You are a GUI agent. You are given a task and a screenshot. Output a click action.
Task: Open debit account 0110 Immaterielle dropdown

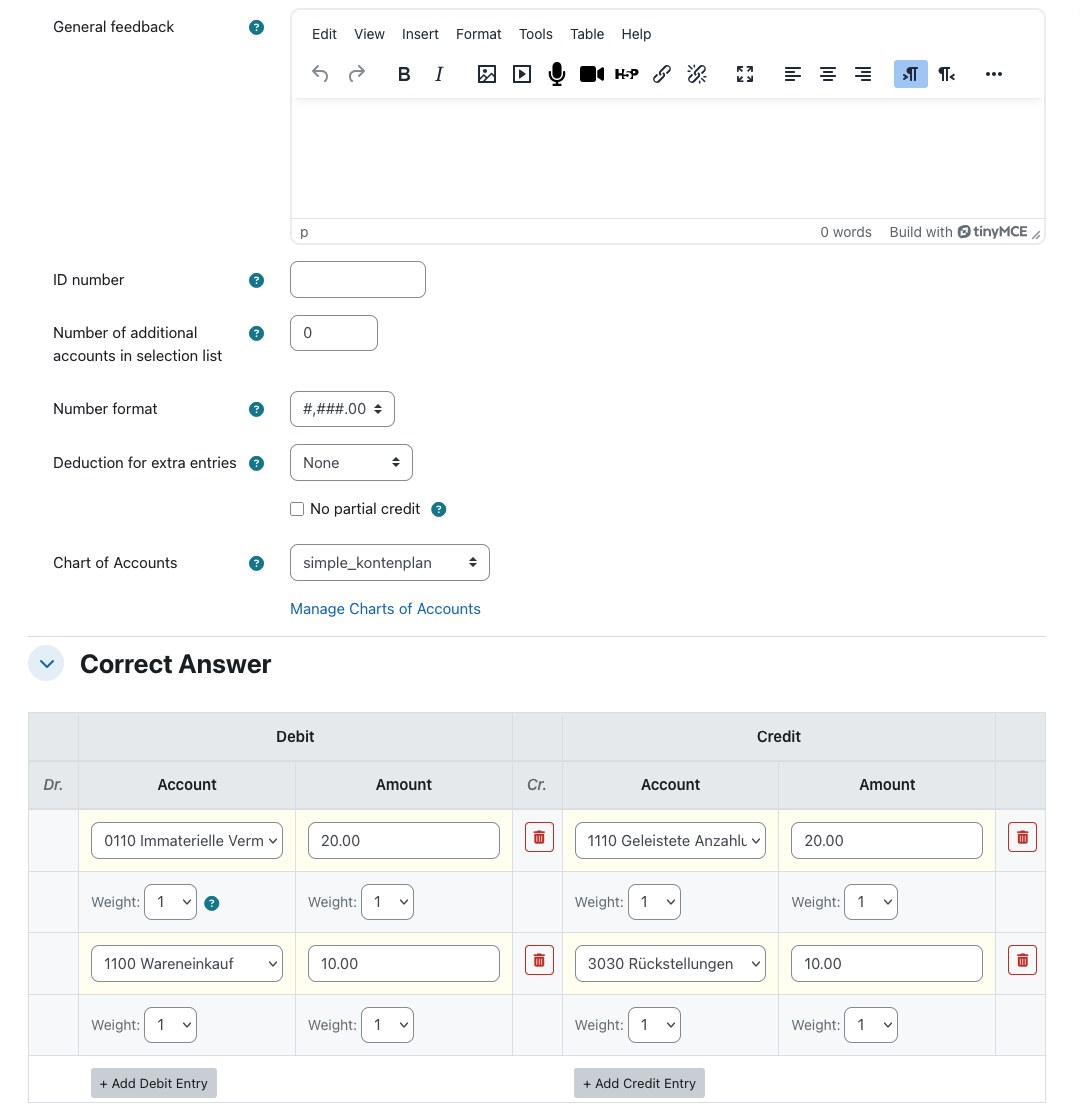187,841
